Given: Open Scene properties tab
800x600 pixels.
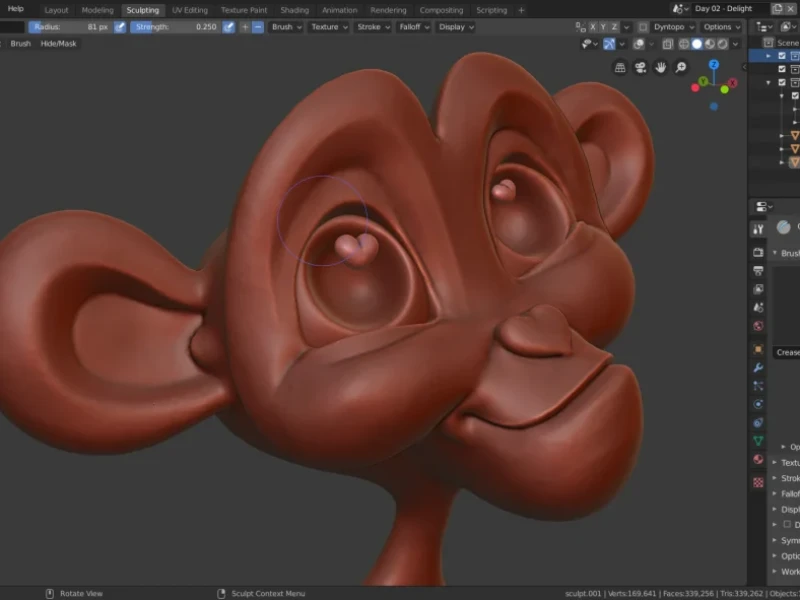Looking at the screenshot, I should [758, 308].
